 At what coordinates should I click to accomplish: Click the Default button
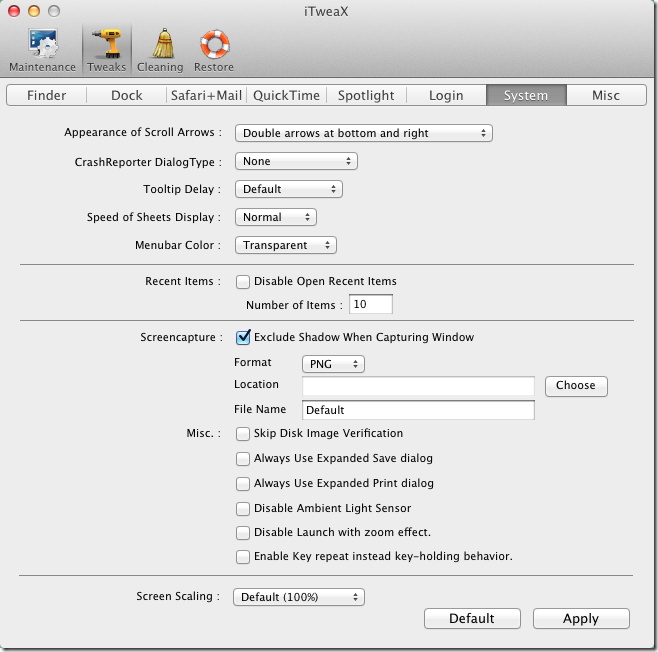pos(472,618)
